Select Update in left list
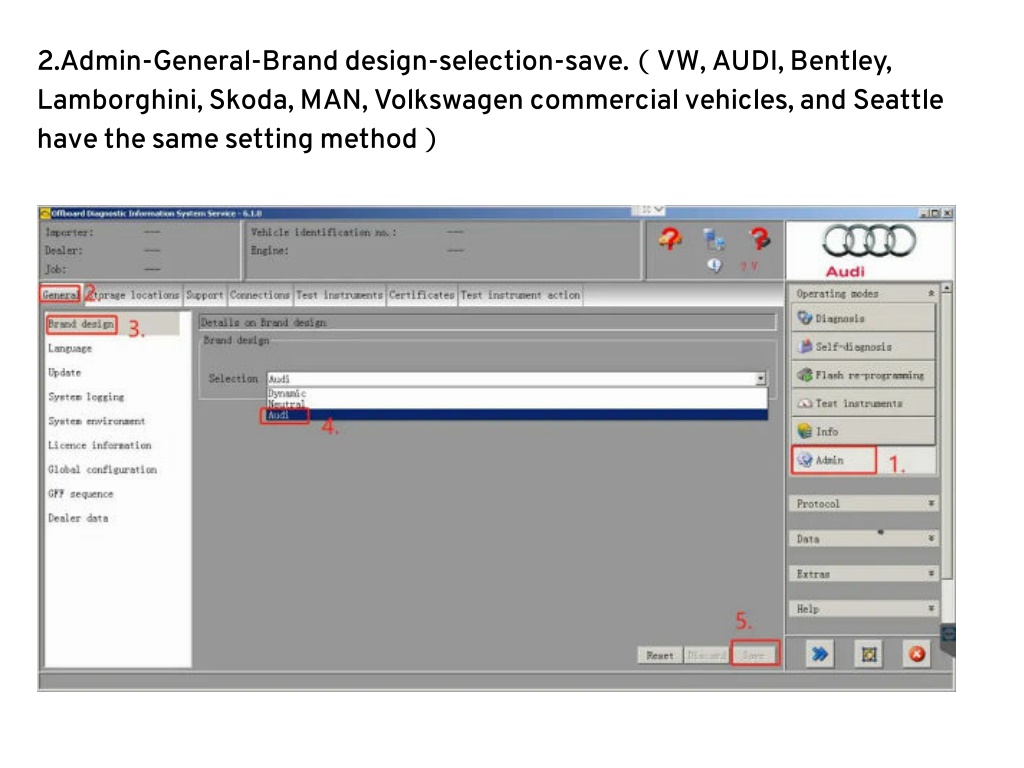Image resolution: width=1024 pixels, height=768 pixels. pyautogui.click(x=65, y=372)
